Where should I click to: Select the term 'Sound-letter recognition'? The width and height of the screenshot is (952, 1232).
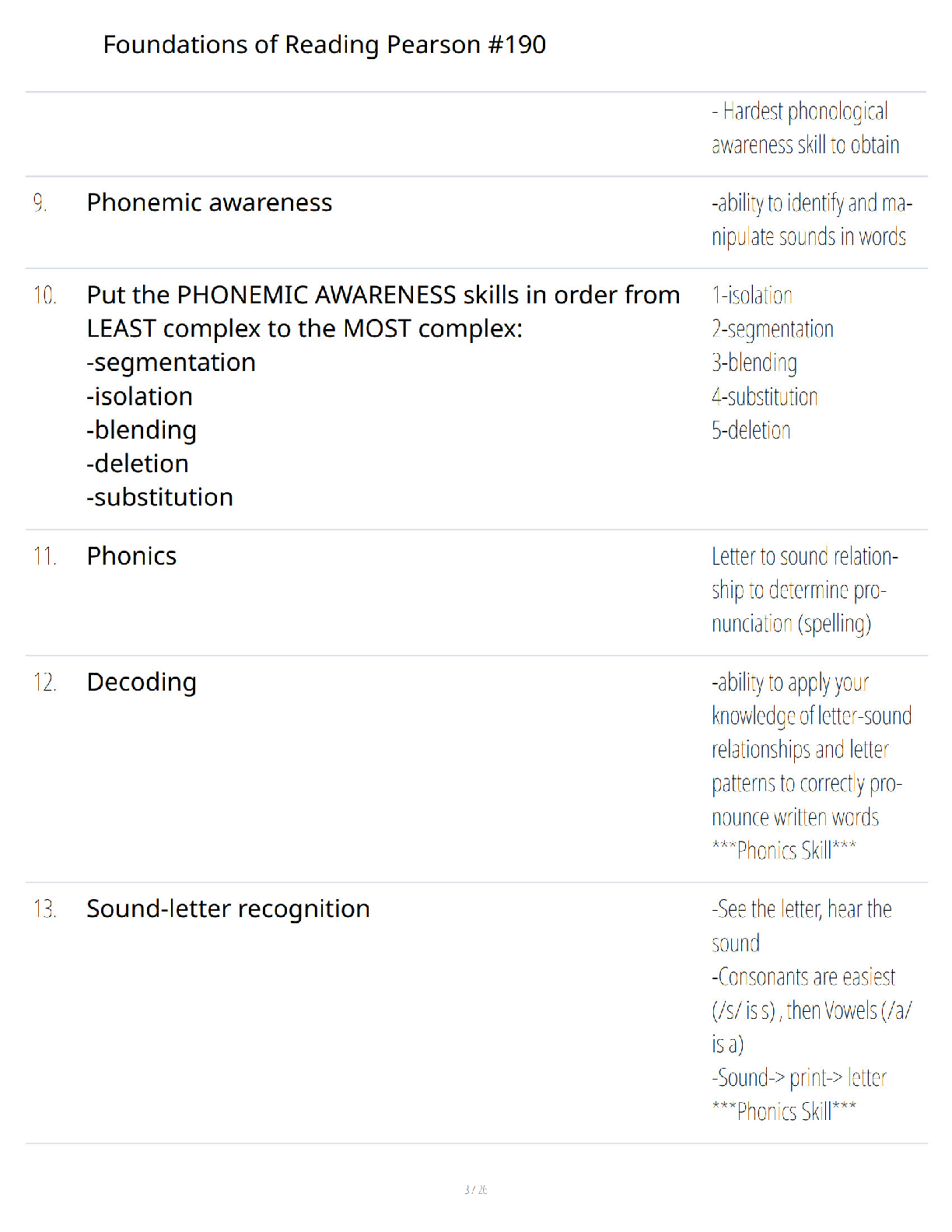228,908
